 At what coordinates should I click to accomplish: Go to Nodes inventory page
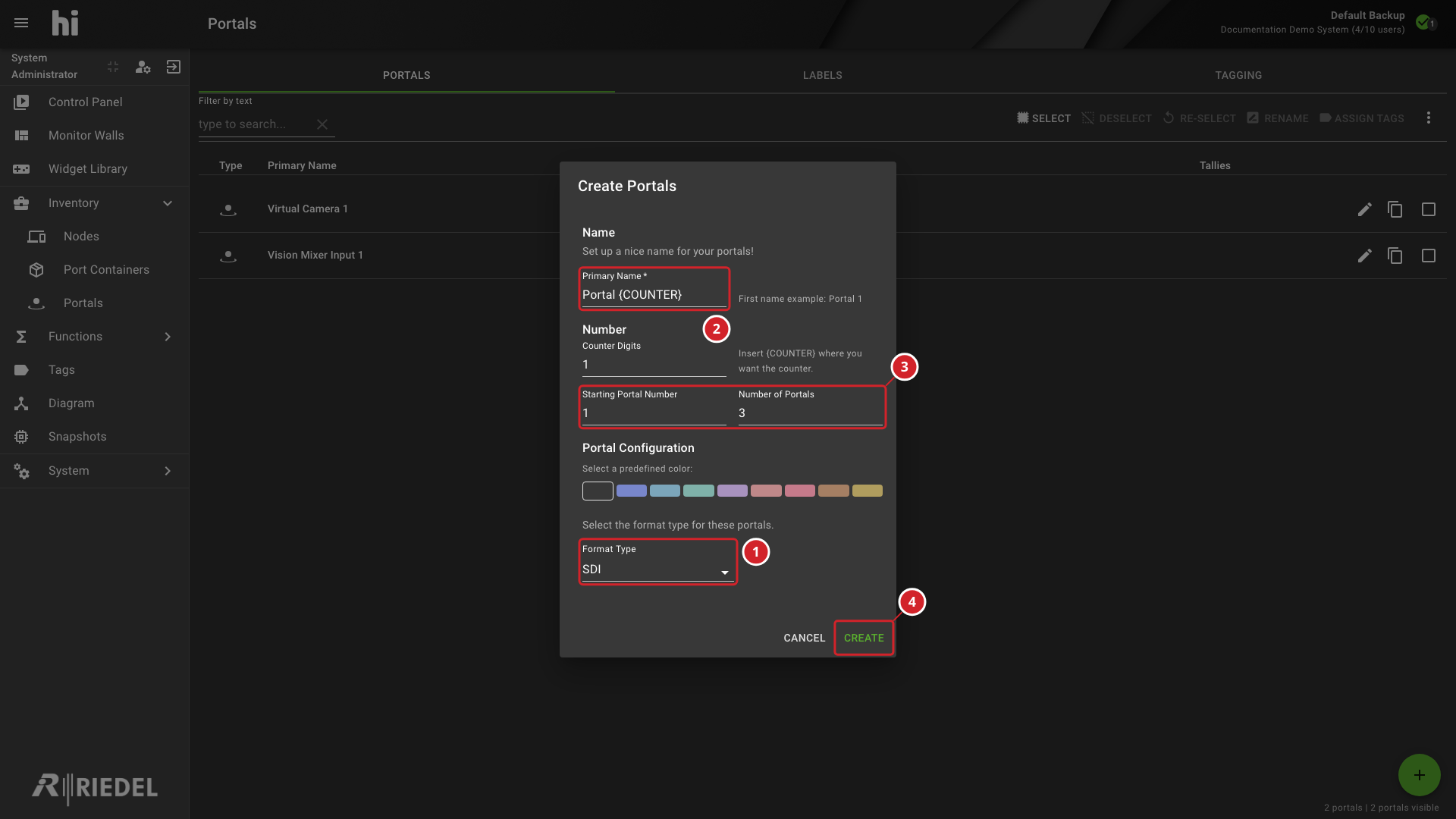95,237
